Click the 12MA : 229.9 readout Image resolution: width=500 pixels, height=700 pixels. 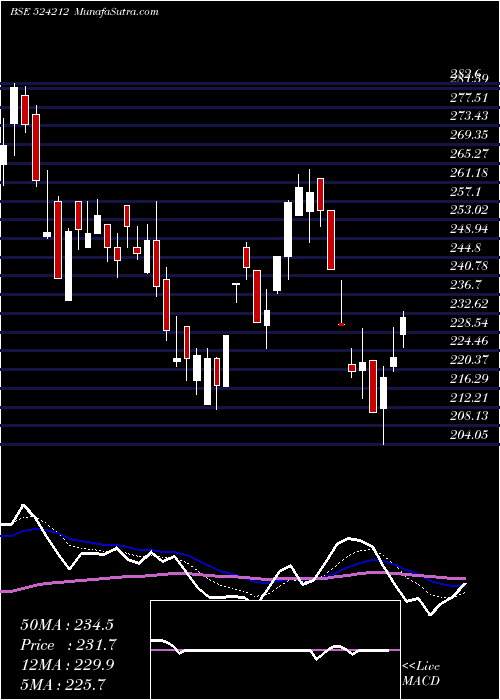pyautogui.click(x=67, y=665)
